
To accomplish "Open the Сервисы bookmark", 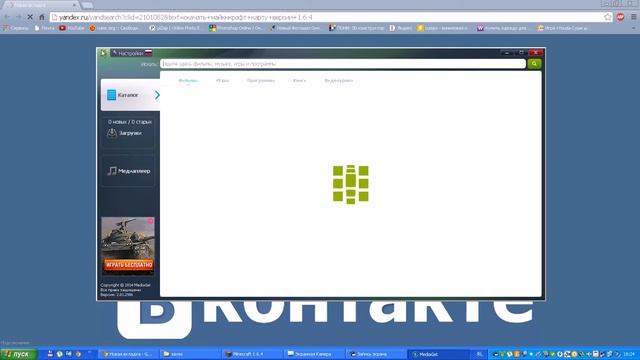I will click(16, 28).
